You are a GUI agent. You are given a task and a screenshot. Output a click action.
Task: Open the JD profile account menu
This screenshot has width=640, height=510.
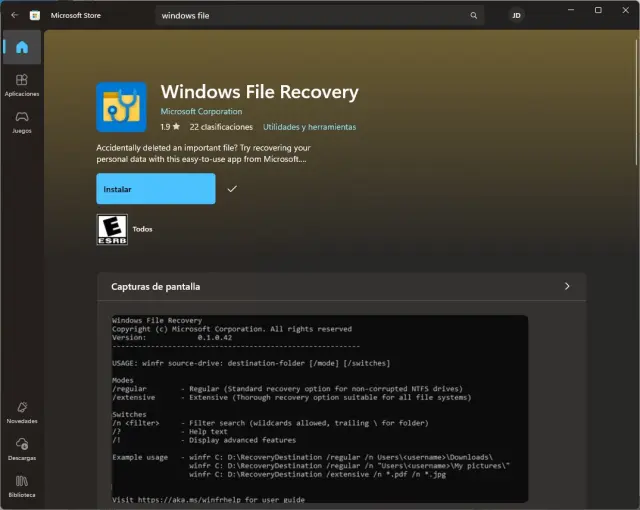coord(516,16)
